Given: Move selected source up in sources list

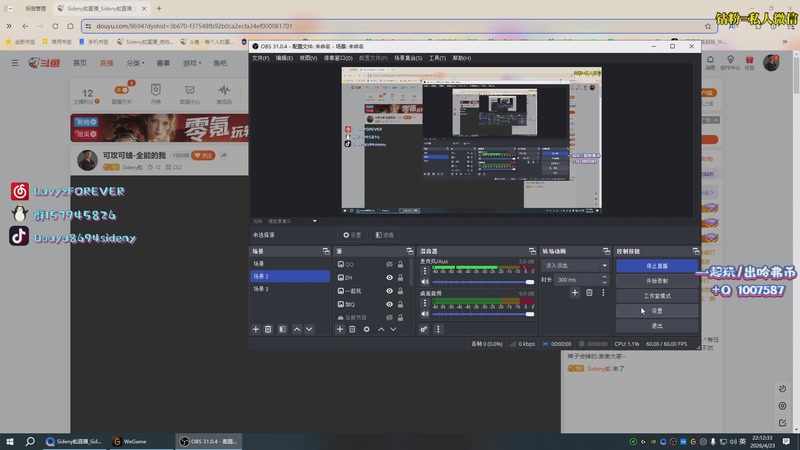Looking at the screenshot, I should coord(381,330).
